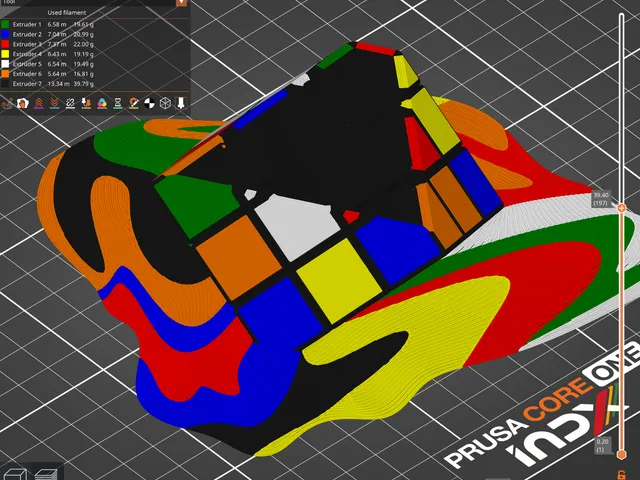Toggle Color changes visibility icon
Image resolution: width=640 pixels, height=480 pixels.
tap(102, 103)
